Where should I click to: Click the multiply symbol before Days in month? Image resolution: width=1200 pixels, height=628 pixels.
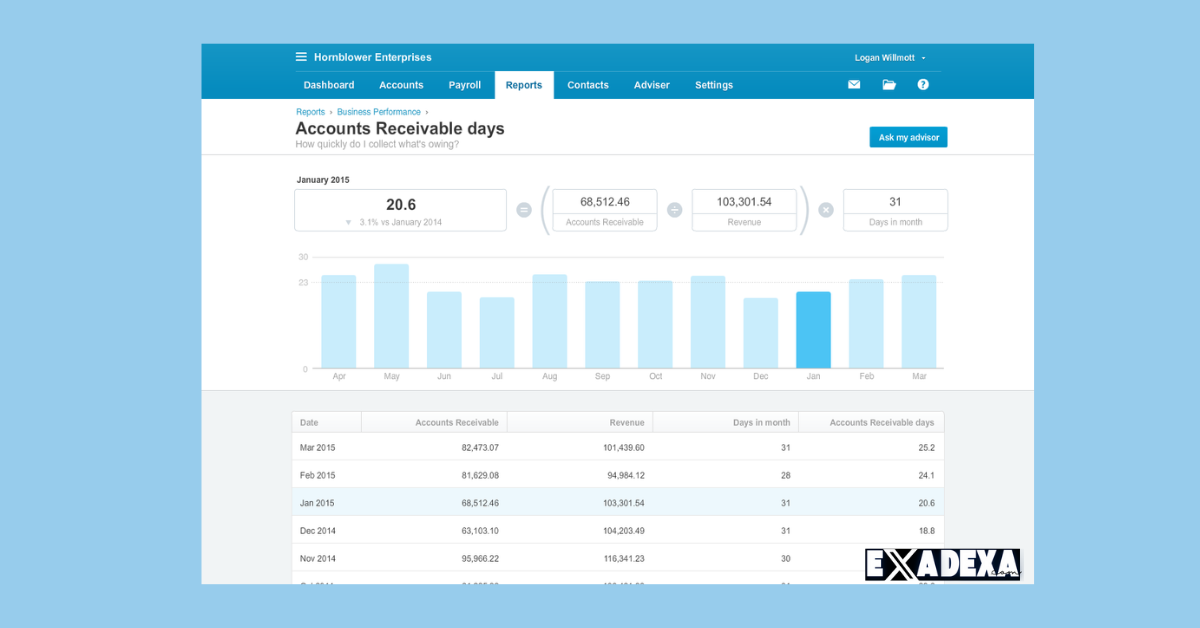coord(825,209)
